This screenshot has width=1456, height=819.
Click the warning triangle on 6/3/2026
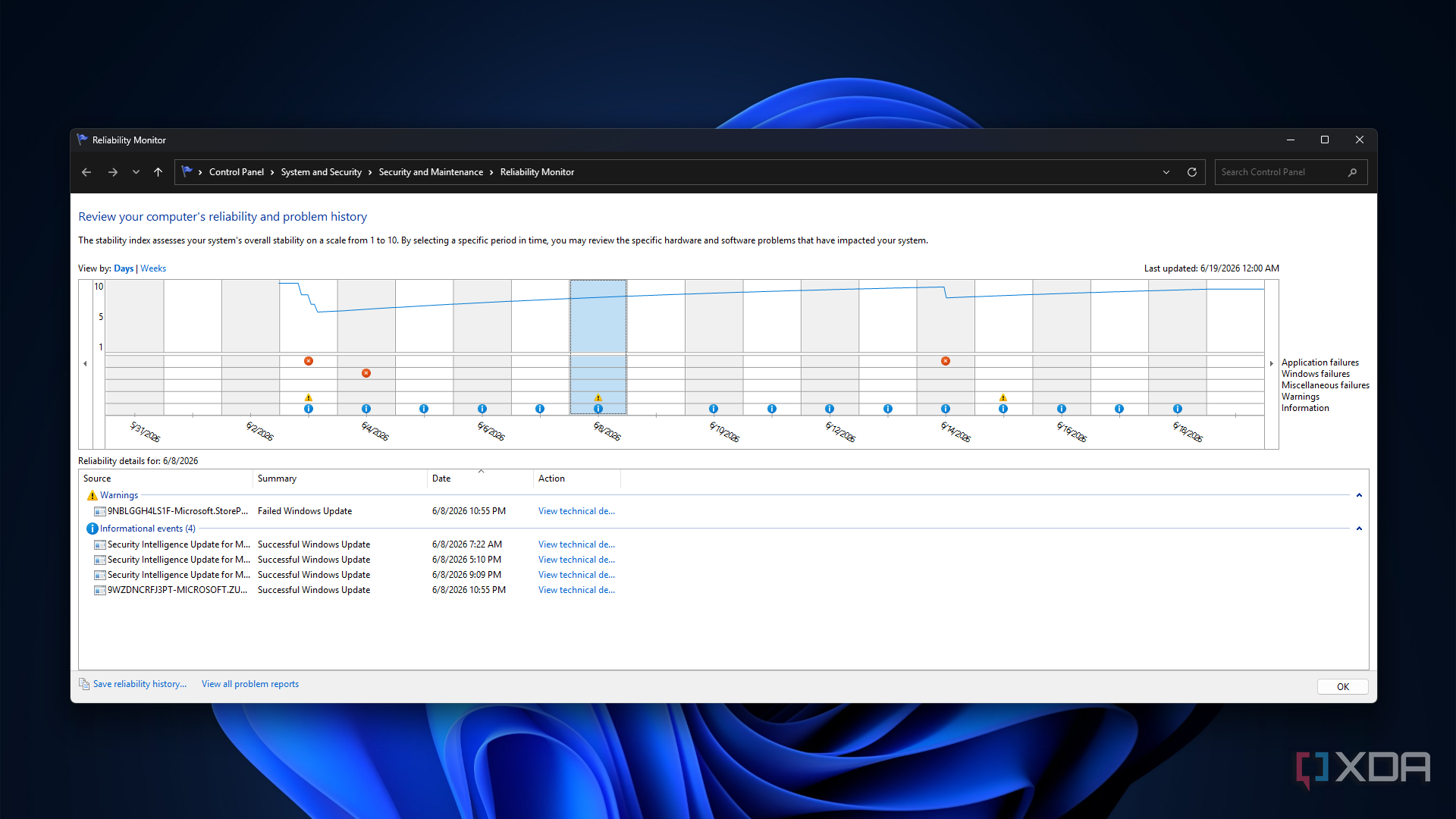coord(309,397)
